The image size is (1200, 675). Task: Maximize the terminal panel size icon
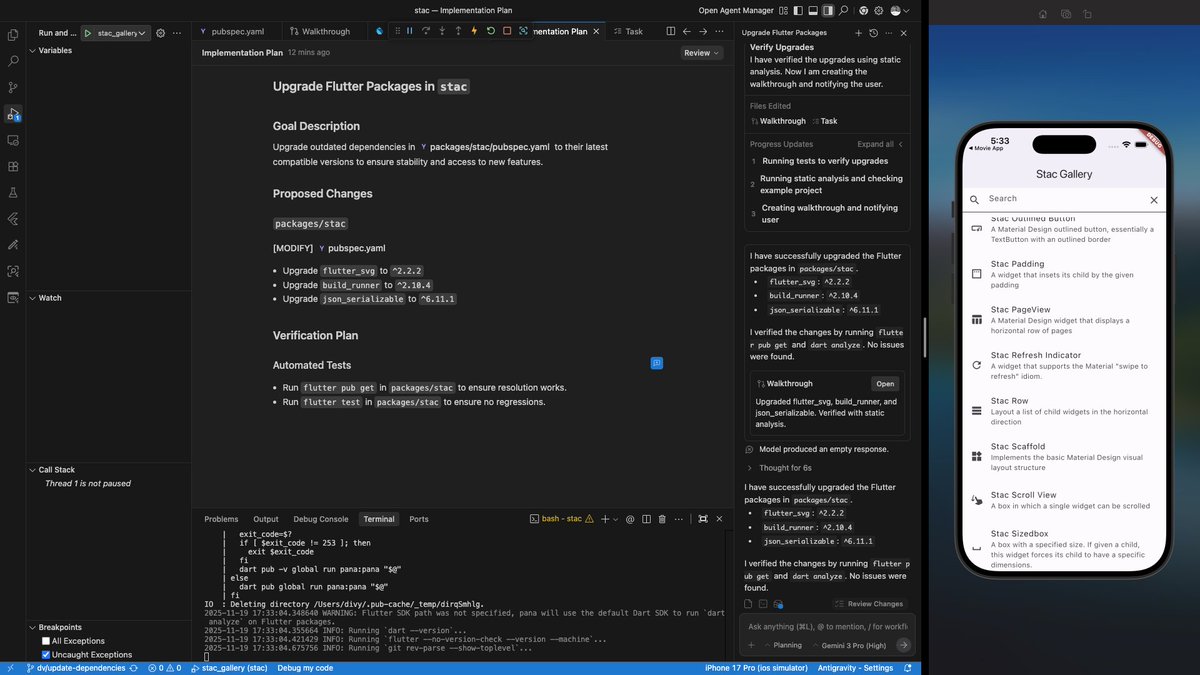703,519
